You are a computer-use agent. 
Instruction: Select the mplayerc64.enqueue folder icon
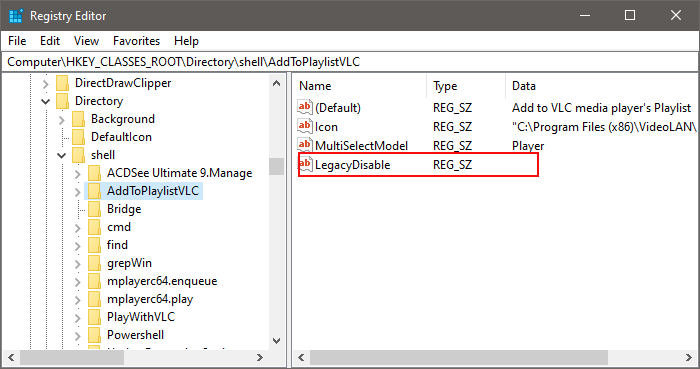95,281
